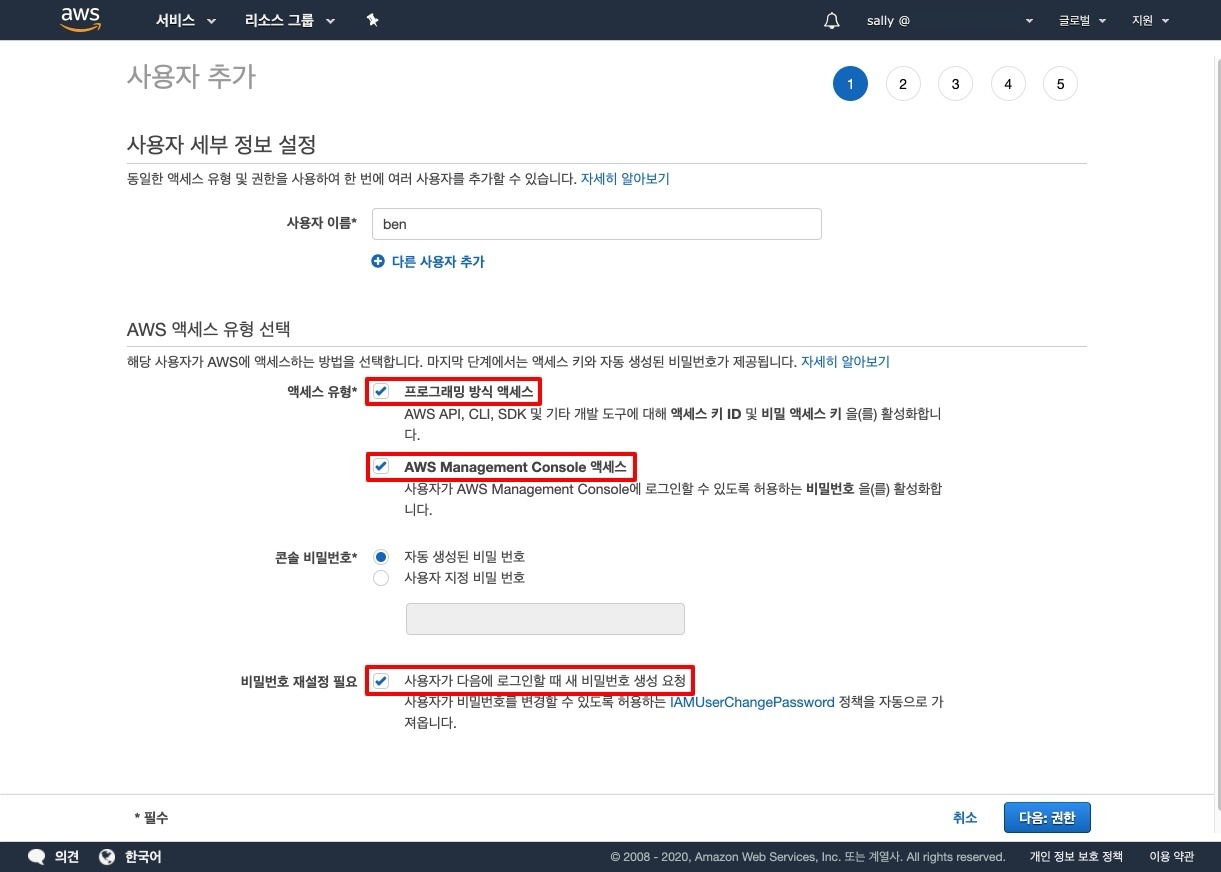Open the IAMUserChangePassword policy link
The width and height of the screenshot is (1221, 872).
pyautogui.click(x=751, y=702)
